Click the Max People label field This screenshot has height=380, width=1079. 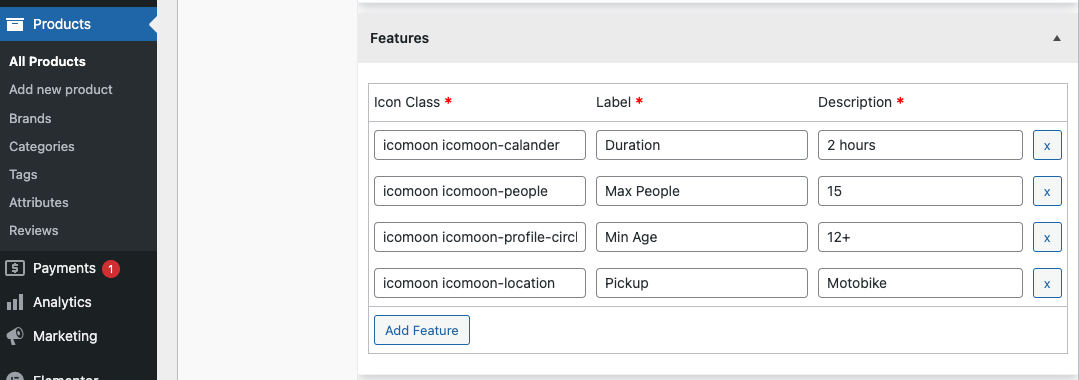coord(702,191)
